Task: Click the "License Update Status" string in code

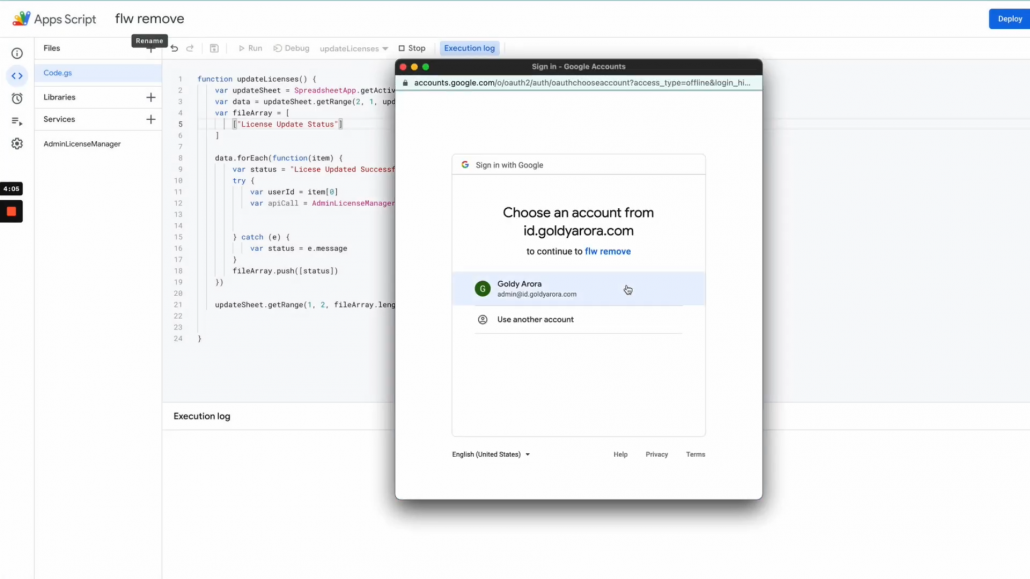Action: tap(288, 124)
